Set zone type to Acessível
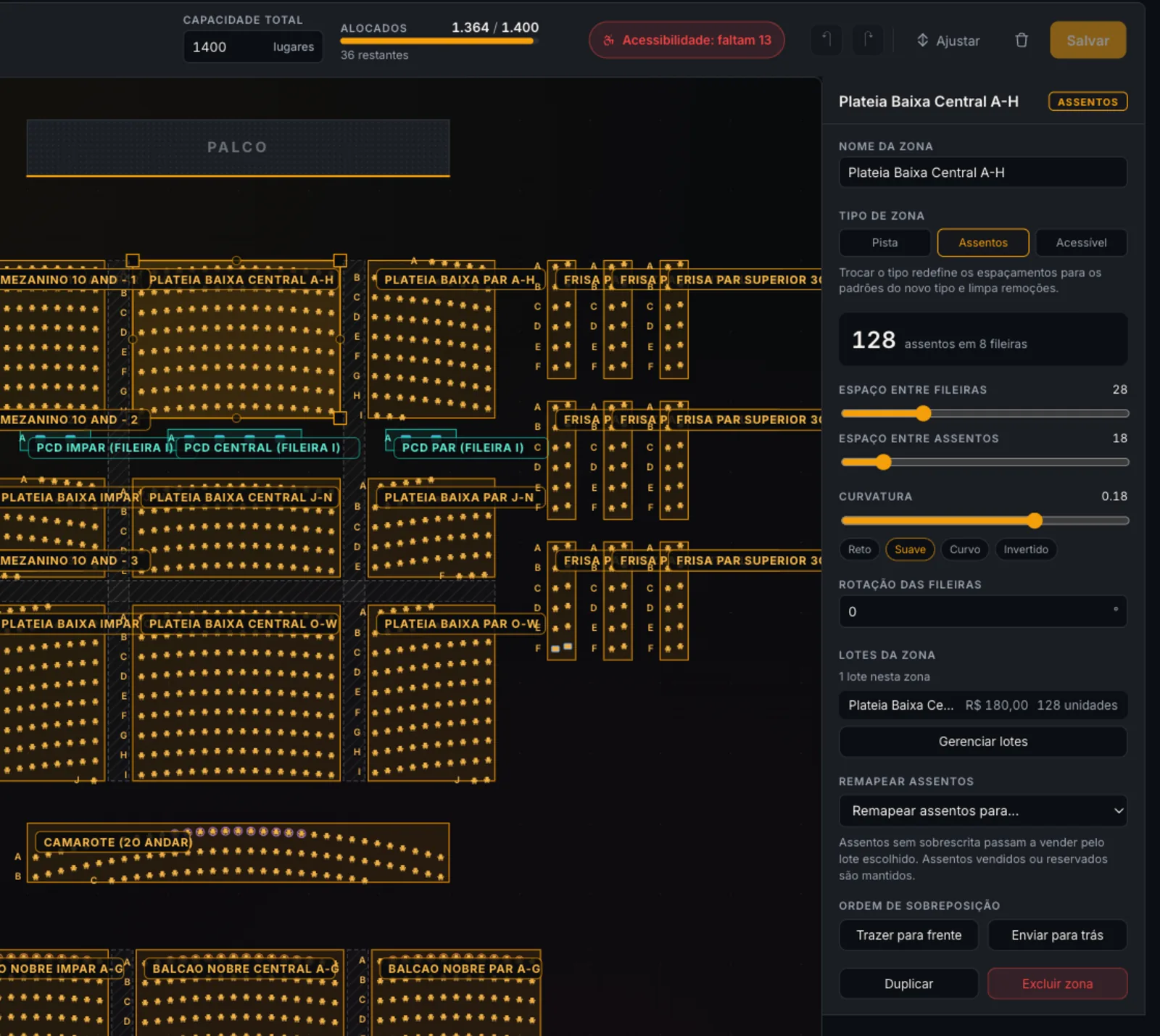The image size is (1160, 1036). click(1081, 243)
